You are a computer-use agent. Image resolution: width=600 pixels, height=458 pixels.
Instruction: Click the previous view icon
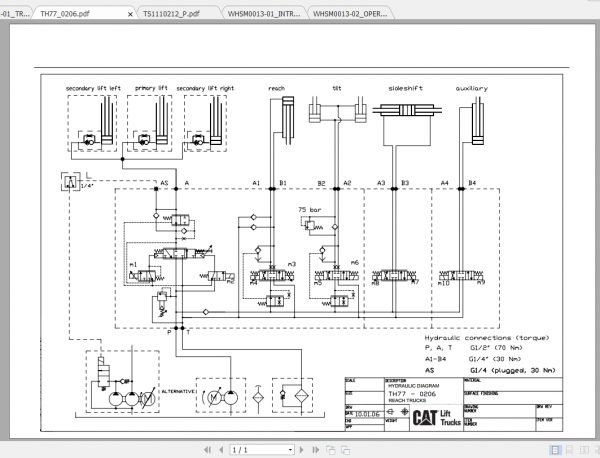click(x=330, y=450)
